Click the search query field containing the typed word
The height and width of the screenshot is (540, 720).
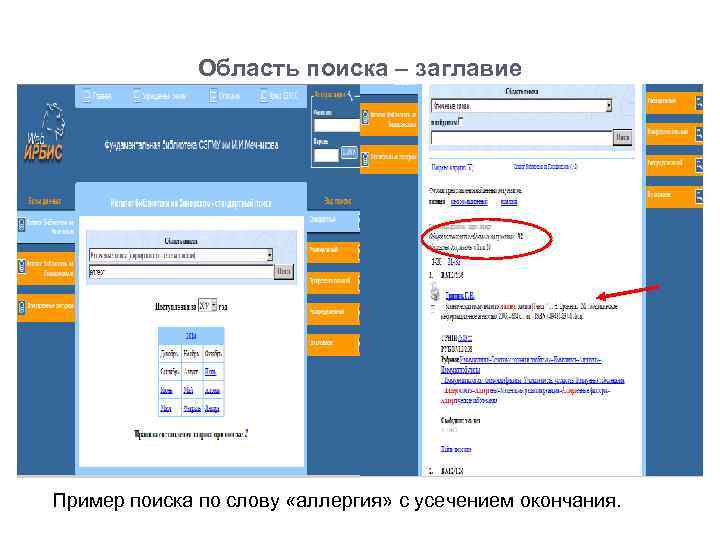(181, 272)
